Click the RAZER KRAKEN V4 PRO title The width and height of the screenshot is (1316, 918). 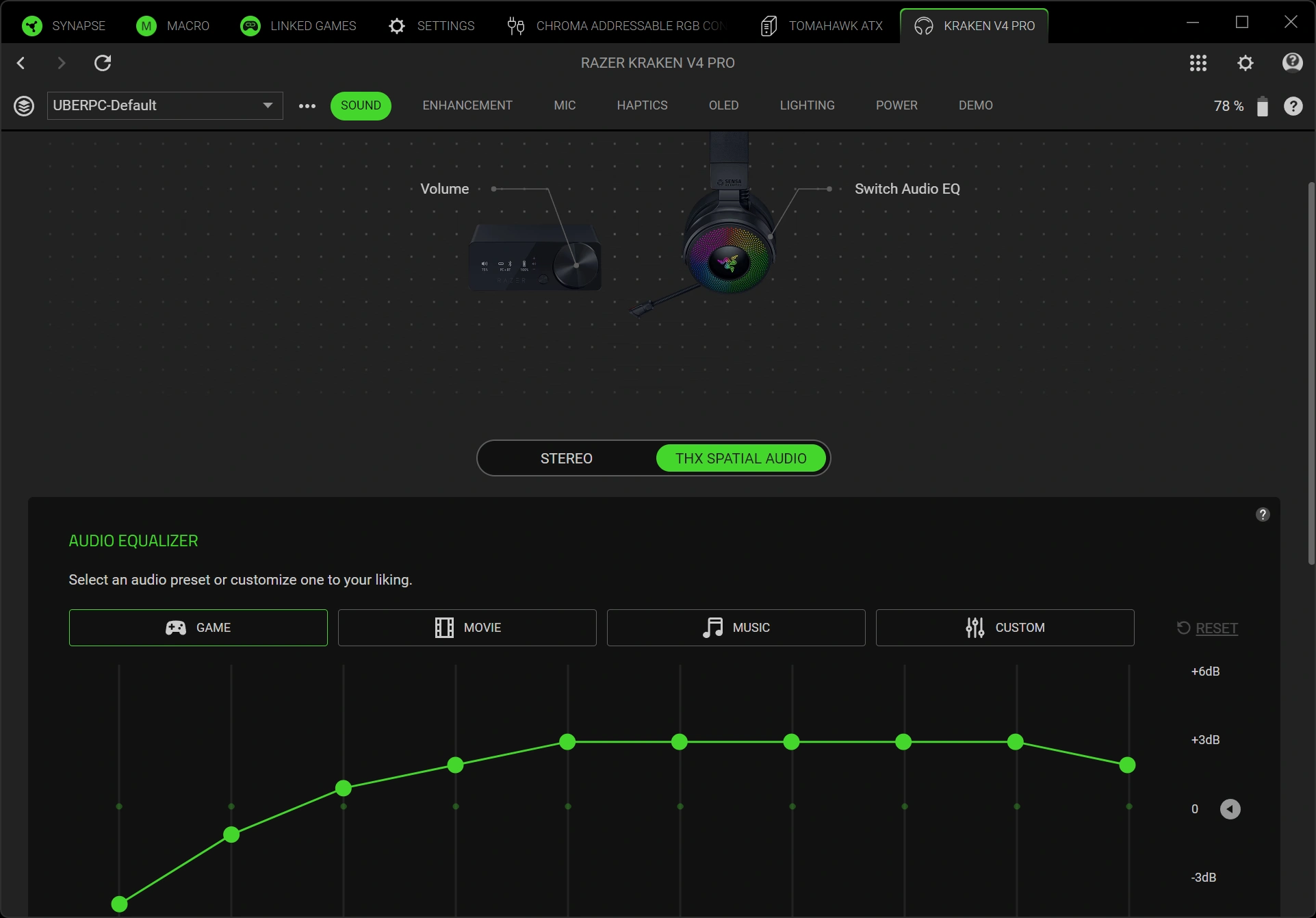coord(658,63)
